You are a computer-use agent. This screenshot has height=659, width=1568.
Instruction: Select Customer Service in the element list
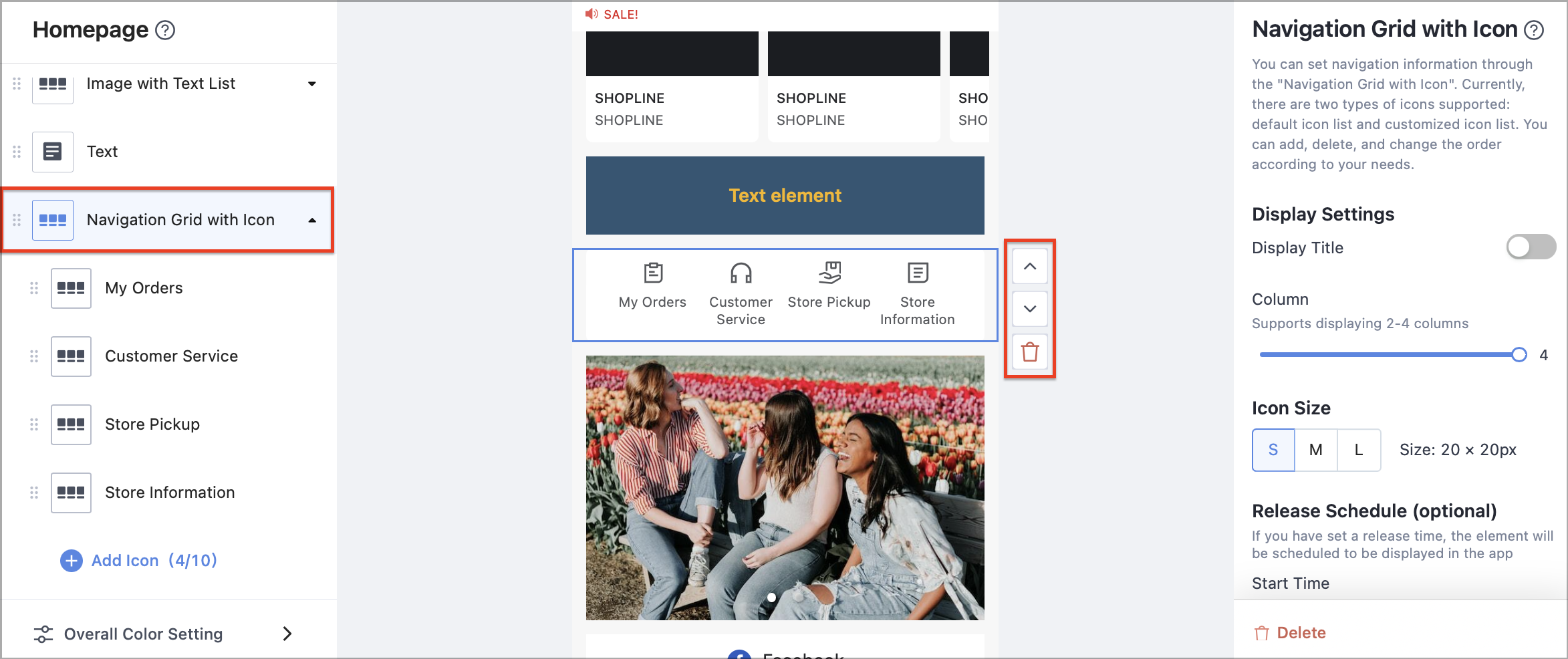point(171,356)
